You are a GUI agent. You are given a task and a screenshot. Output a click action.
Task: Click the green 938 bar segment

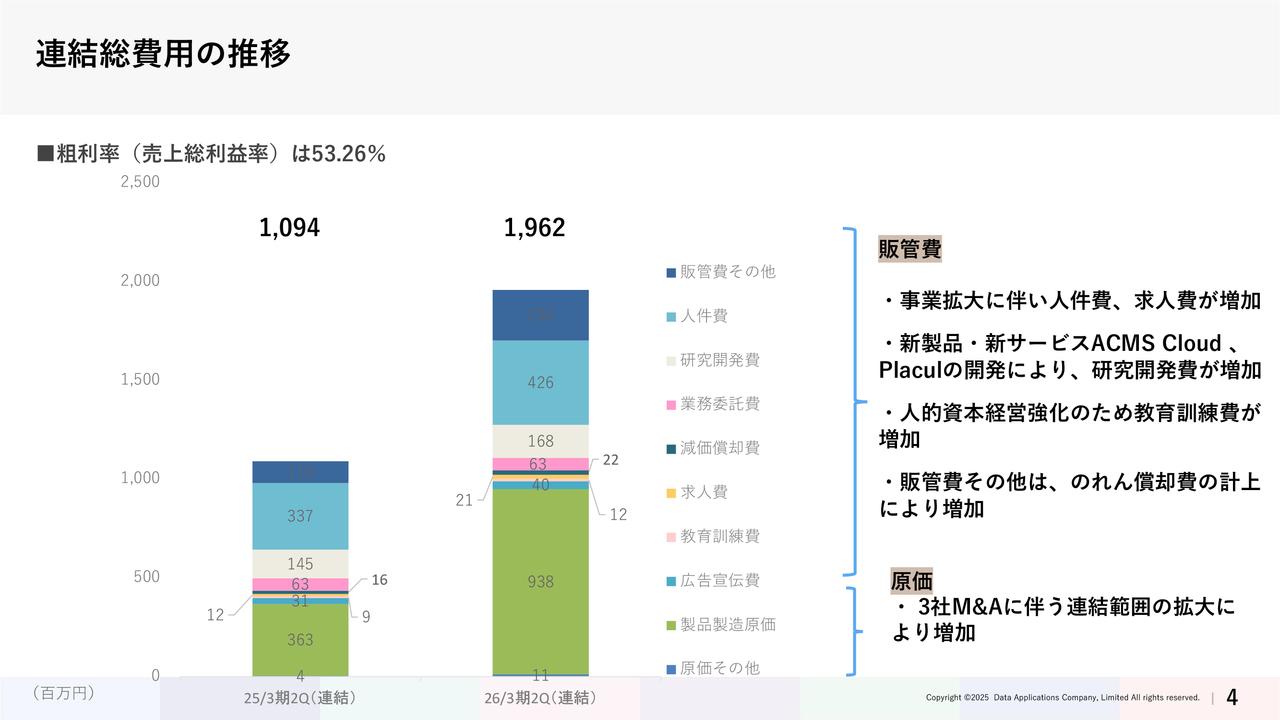coord(540,582)
